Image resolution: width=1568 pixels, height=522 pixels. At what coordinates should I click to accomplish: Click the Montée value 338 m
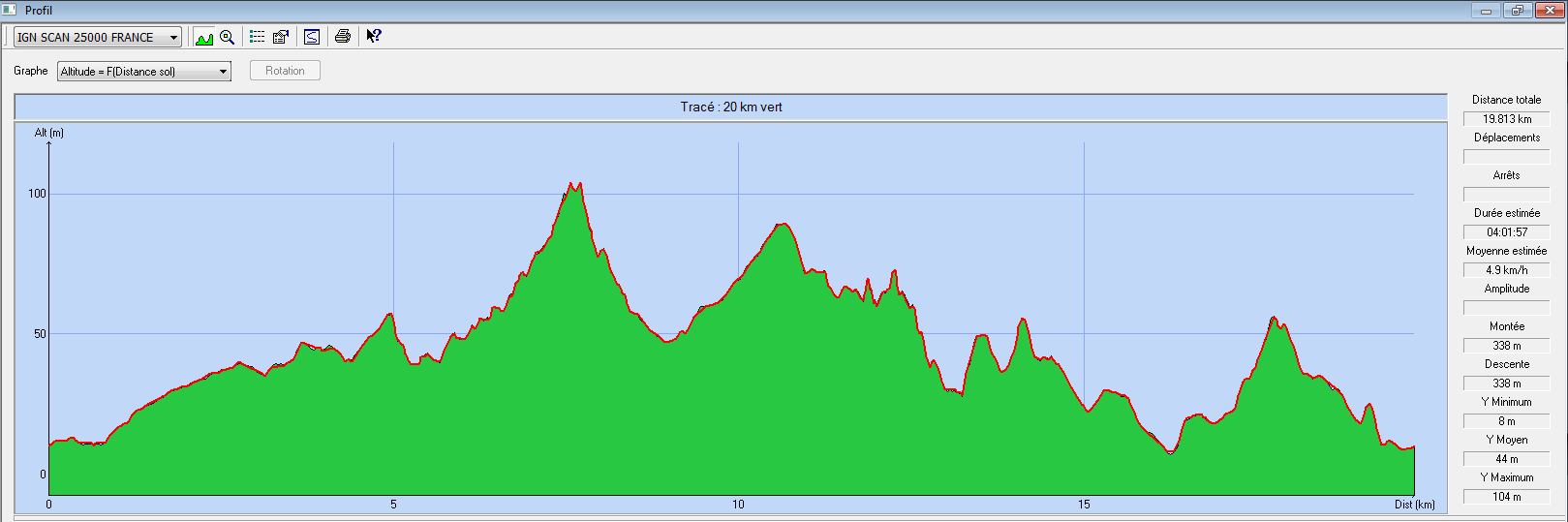1506,346
